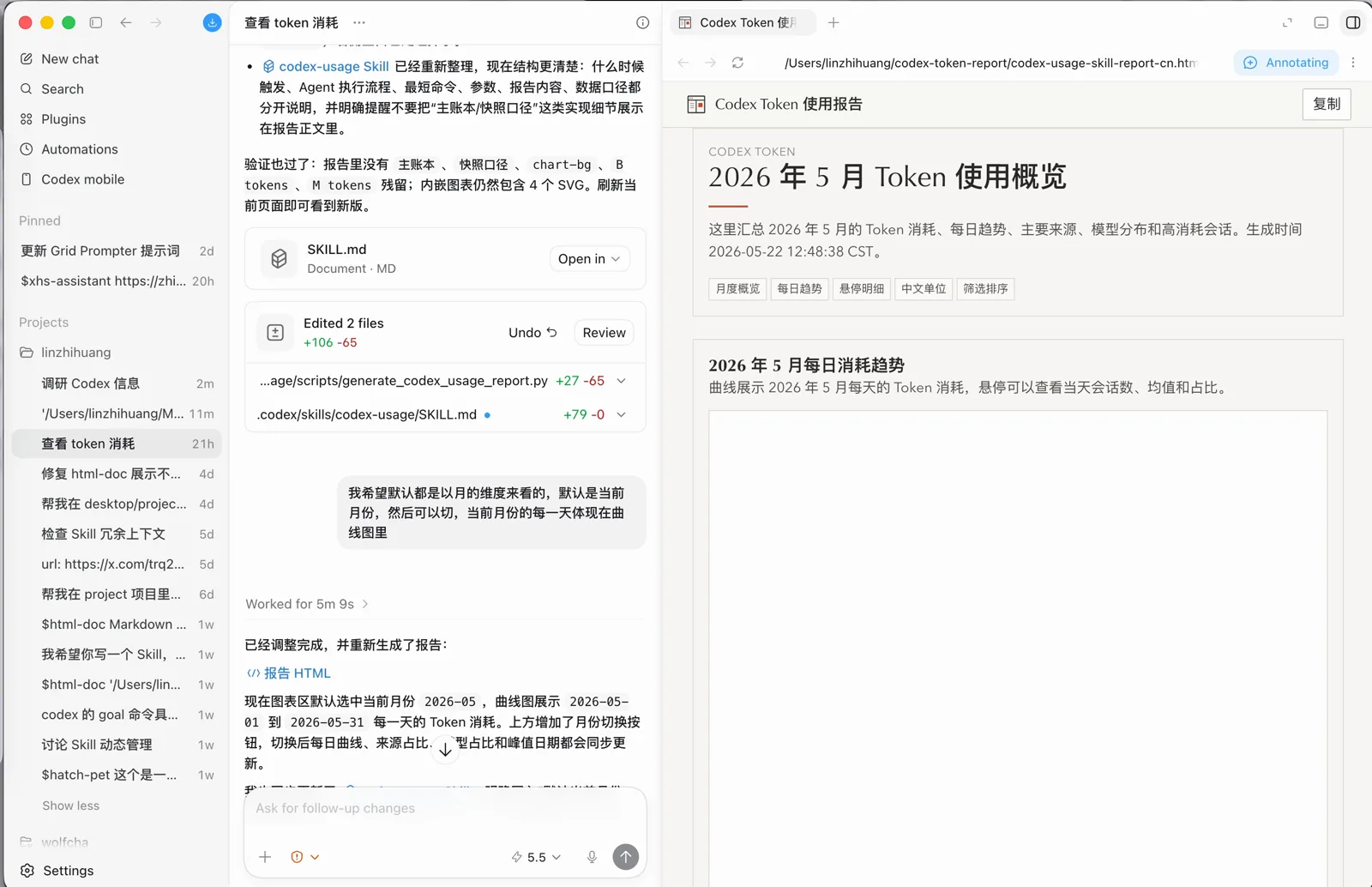1372x887 pixels.
Task: Click the blue download update icon
Action: [213, 22]
